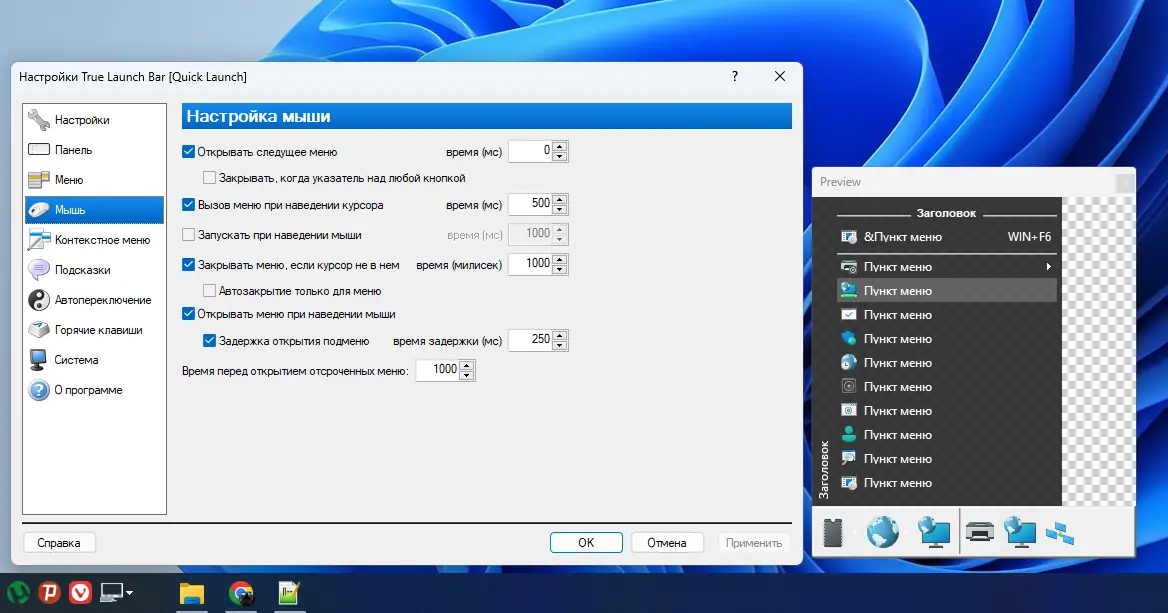
Task: Enable Запускать при наведении мыши checkbox
Action: tap(188, 235)
